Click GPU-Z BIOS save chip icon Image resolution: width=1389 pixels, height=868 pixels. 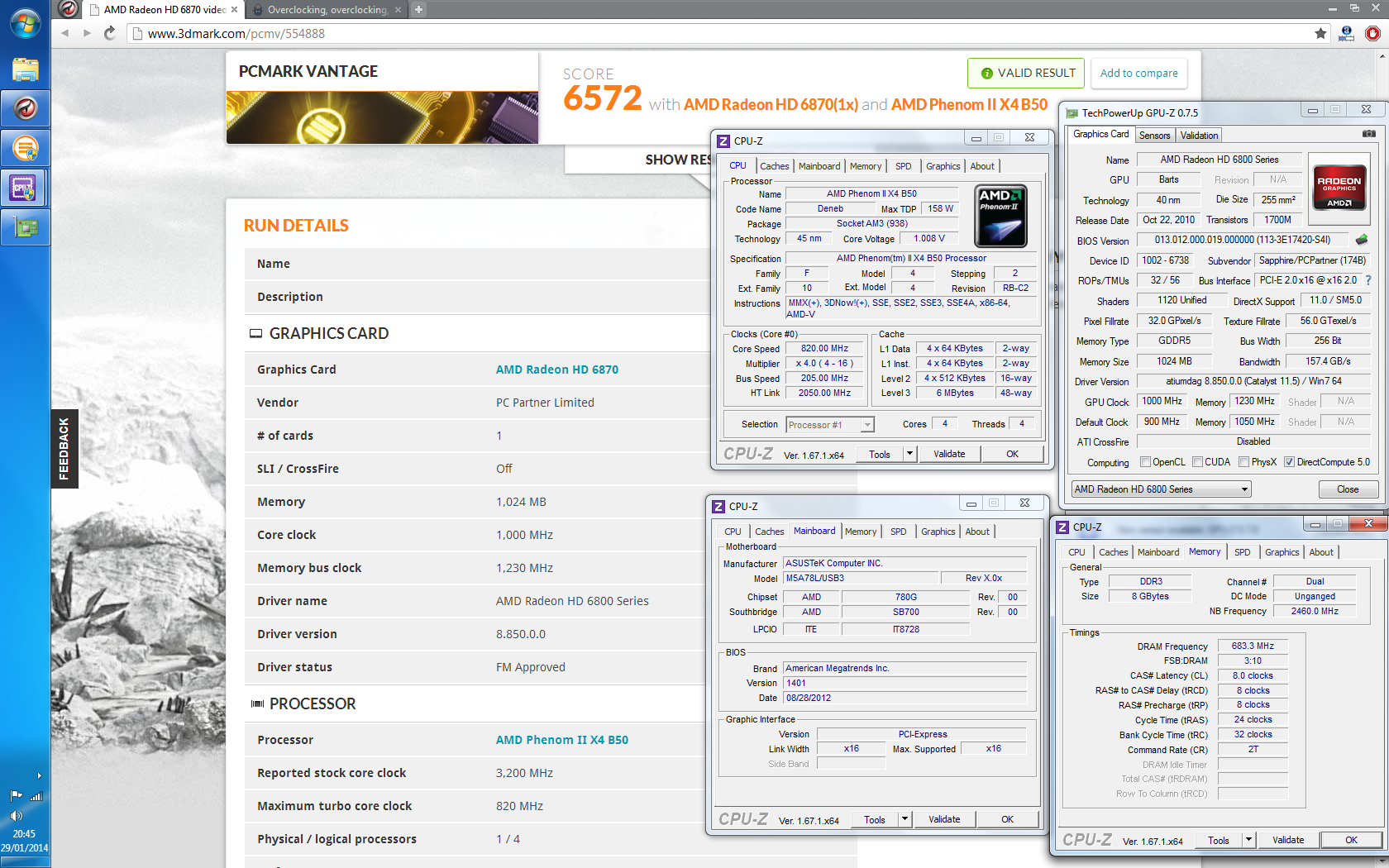1362,240
